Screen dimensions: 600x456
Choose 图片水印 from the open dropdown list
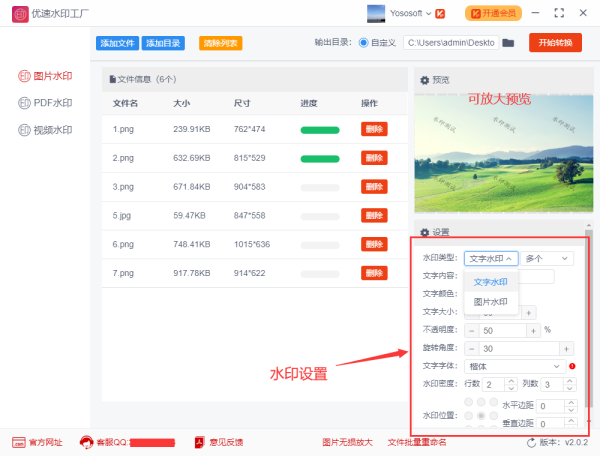(x=490, y=301)
